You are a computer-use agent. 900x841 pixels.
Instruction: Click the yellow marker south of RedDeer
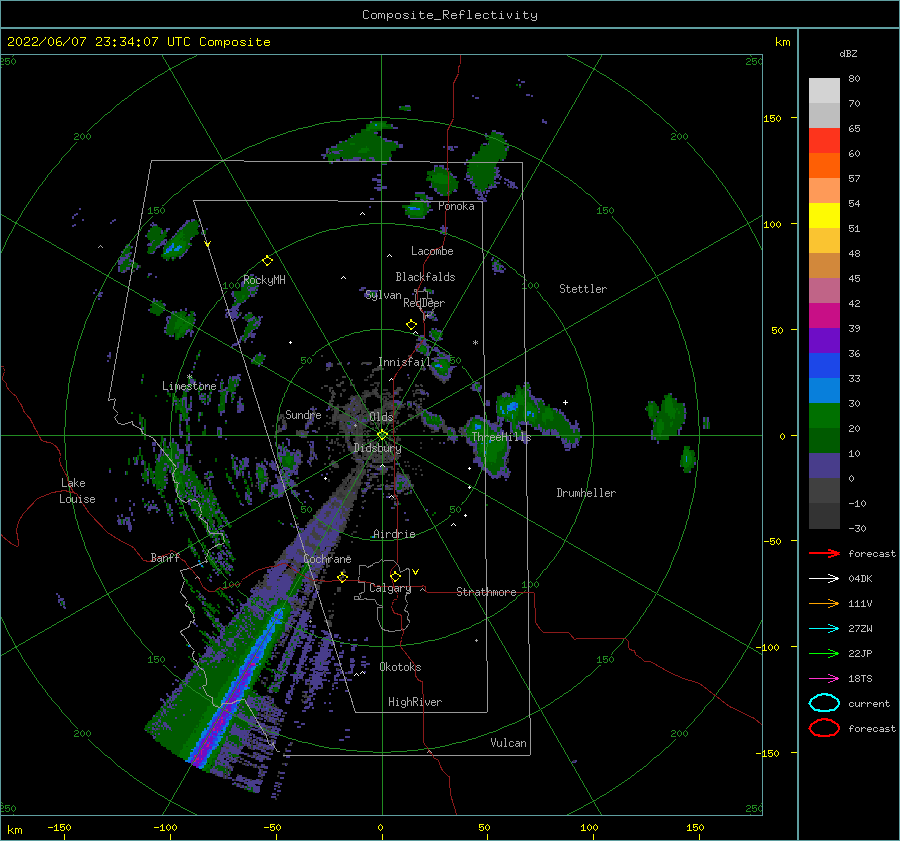pos(411,325)
